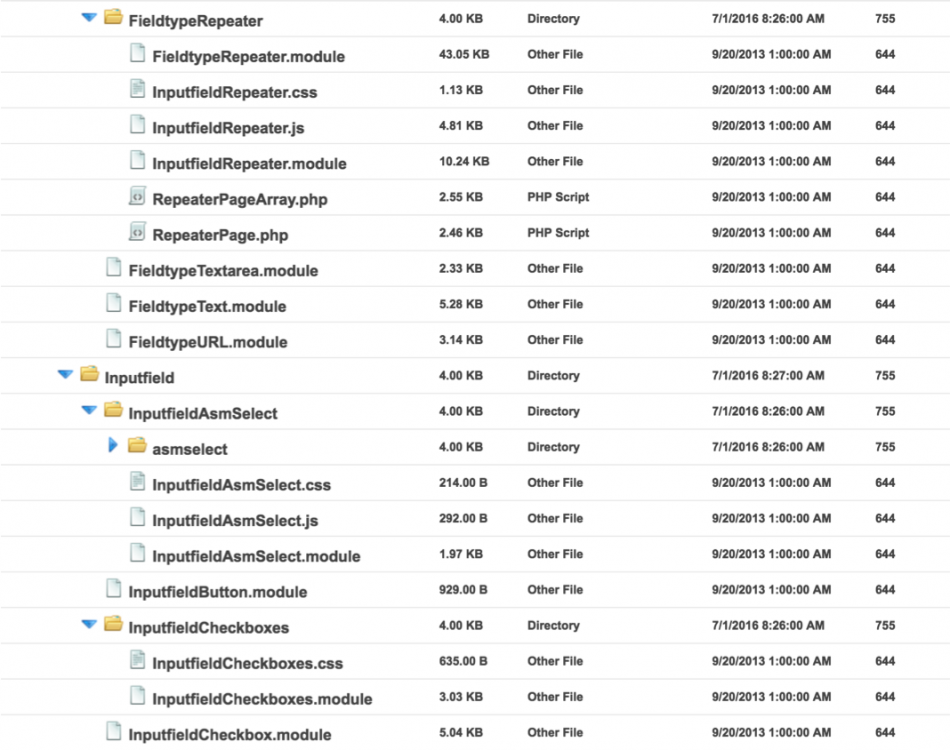The width and height of the screenshot is (950, 750).
Task: Click the RepeaterPage.php script icon
Action: coord(137,233)
